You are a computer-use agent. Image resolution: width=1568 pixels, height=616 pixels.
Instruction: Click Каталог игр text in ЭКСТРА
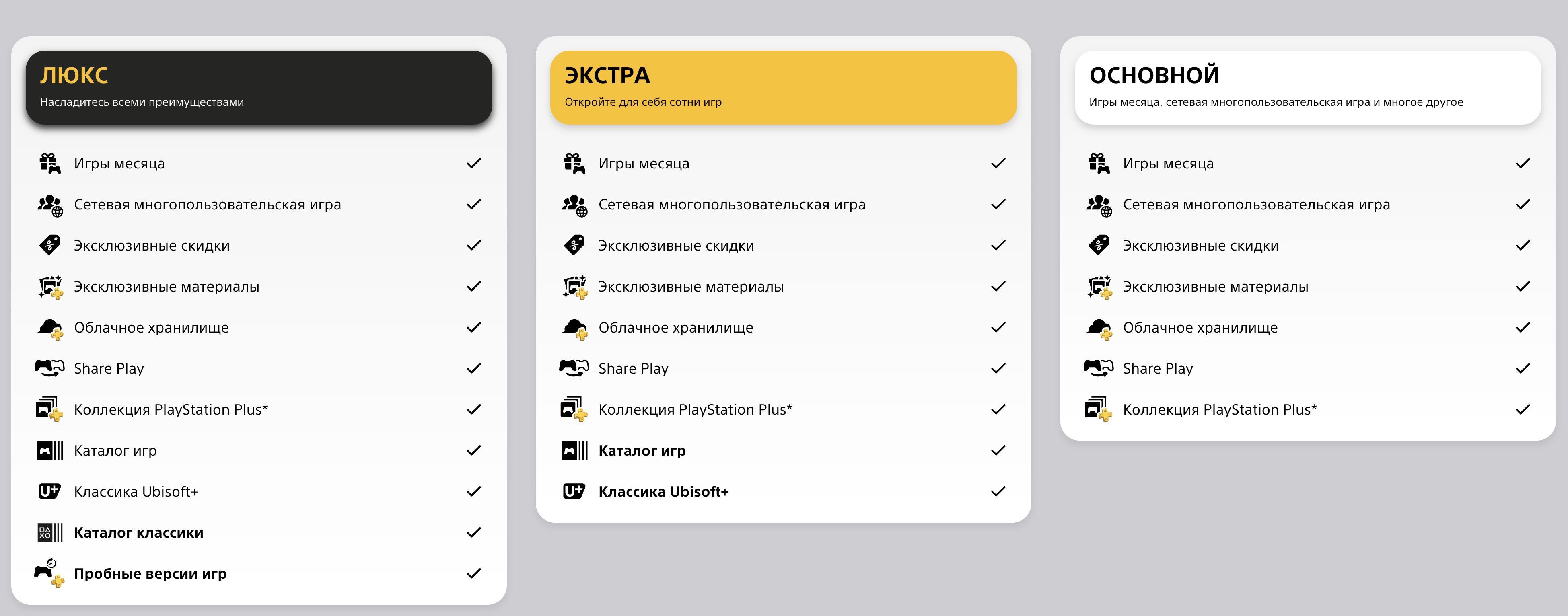pyautogui.click(x=642, y=450)
